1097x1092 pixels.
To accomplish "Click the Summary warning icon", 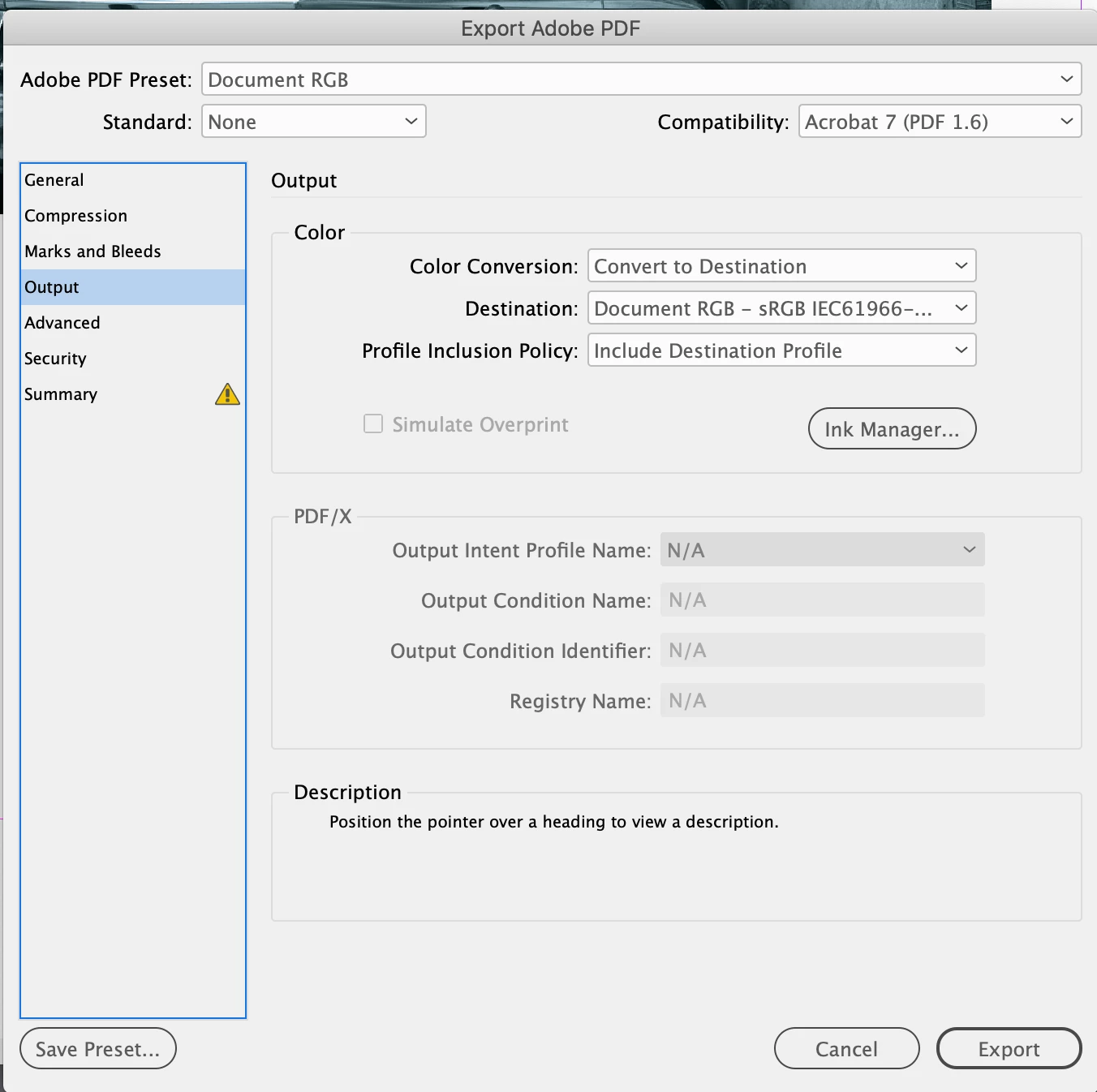I will 227,394.
